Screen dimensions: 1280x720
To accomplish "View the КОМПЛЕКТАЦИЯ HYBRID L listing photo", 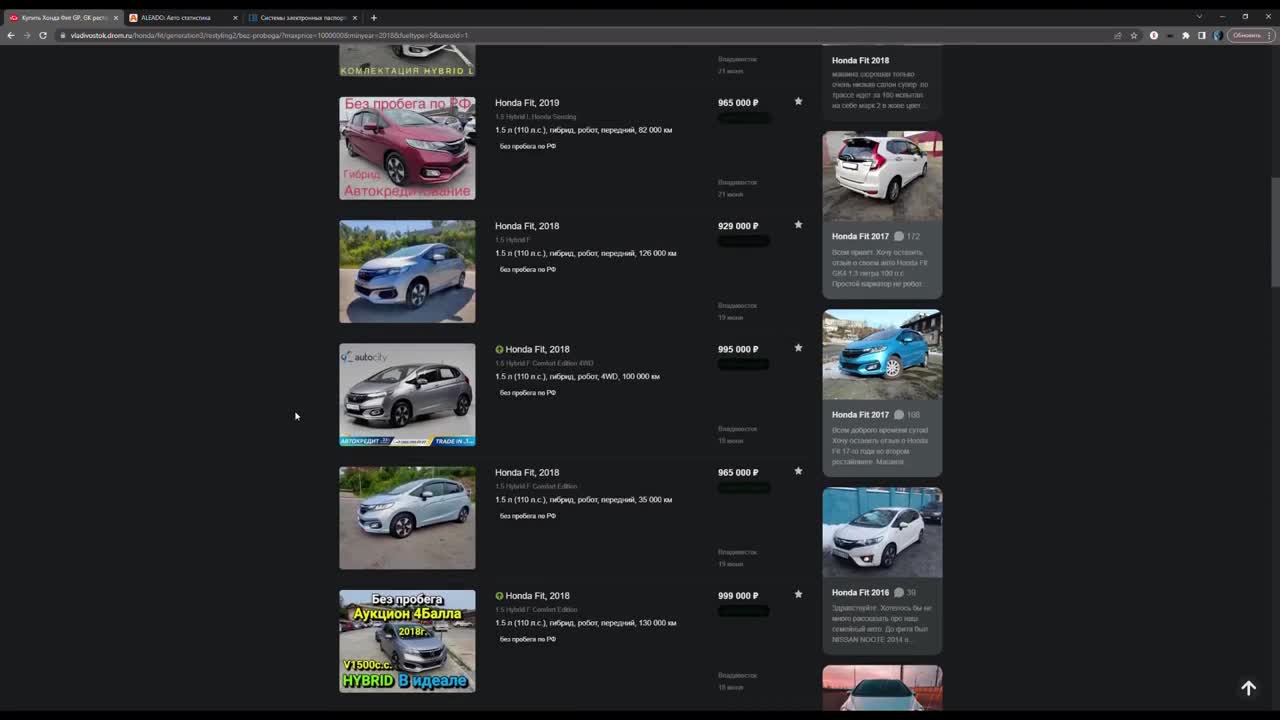I will [x=407, y=61].
